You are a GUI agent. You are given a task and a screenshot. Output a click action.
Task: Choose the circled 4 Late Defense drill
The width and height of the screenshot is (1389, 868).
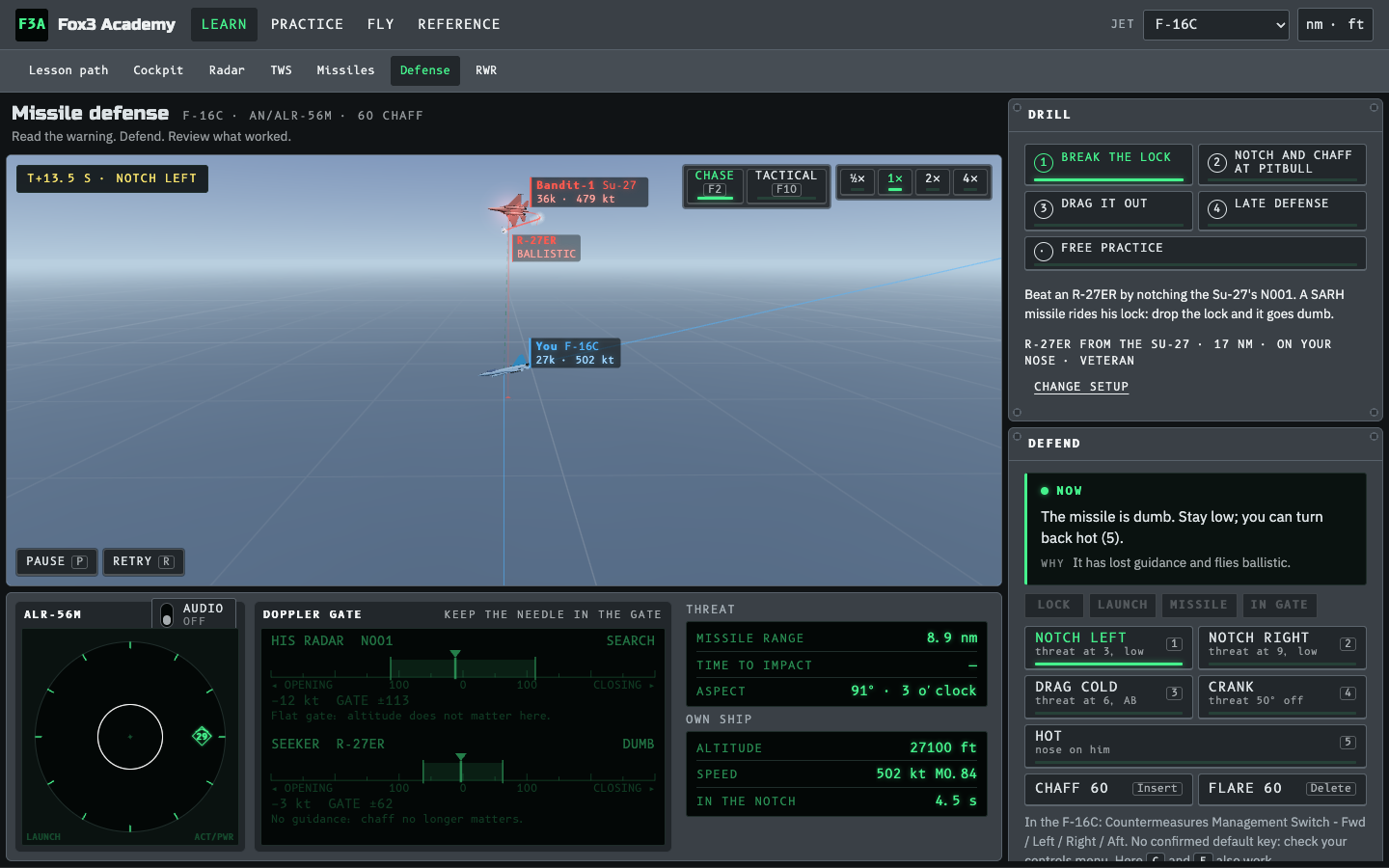tap(1282, 210)
